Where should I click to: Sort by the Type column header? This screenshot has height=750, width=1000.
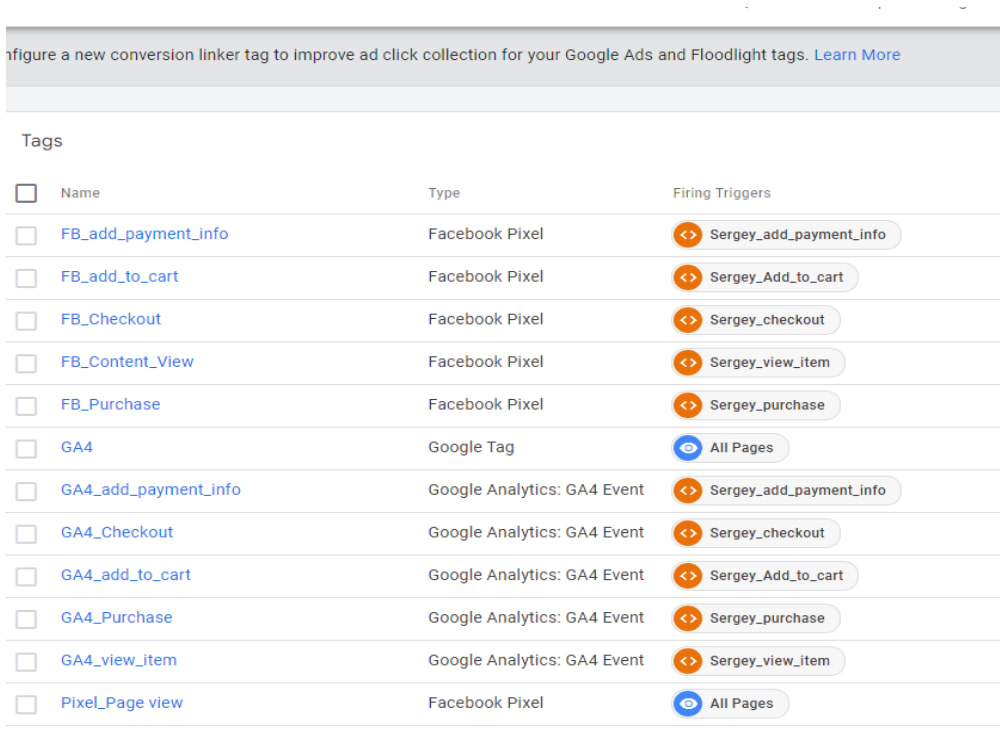(444, 193)
